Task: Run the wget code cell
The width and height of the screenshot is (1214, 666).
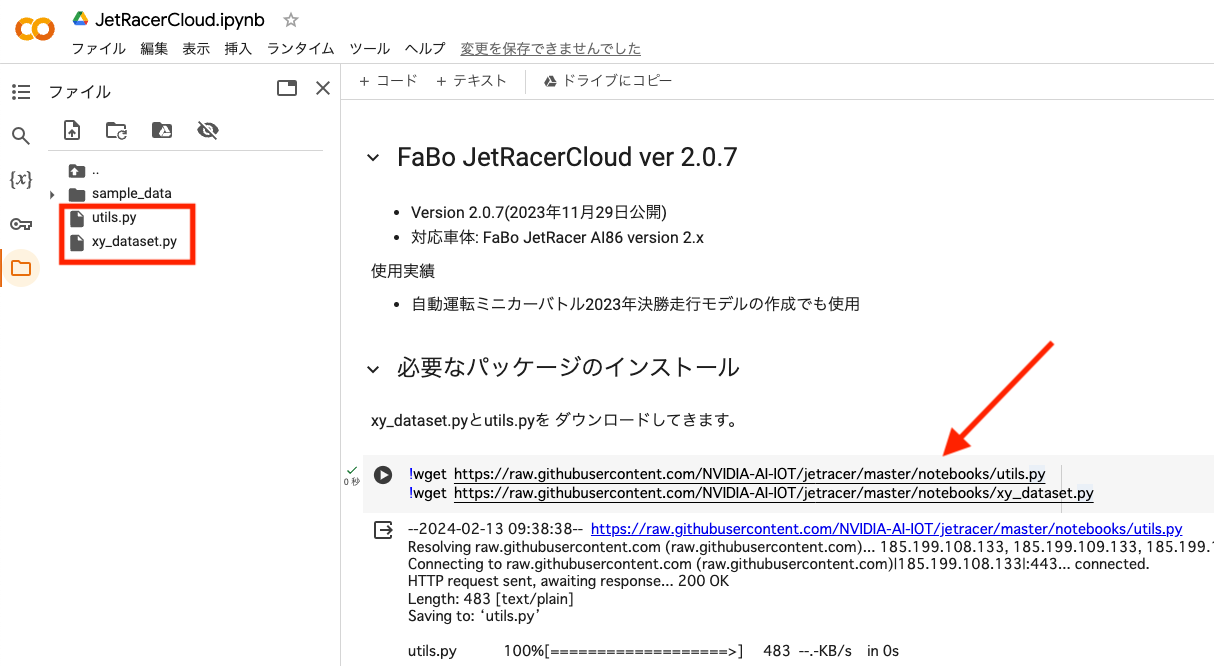Action: coord(383,474)
